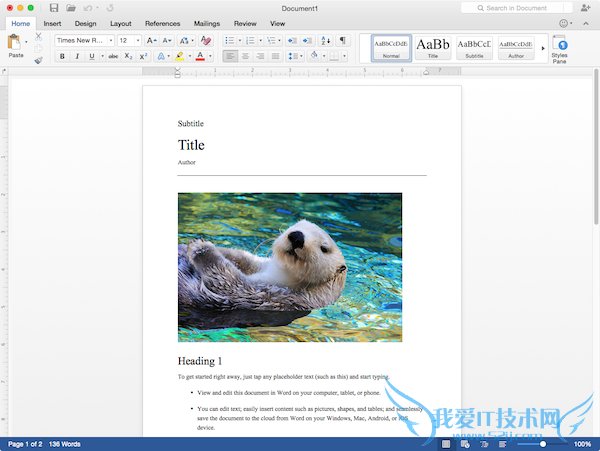Click the Sort A-Z icon
600x451 pixels.
point(326,40)
